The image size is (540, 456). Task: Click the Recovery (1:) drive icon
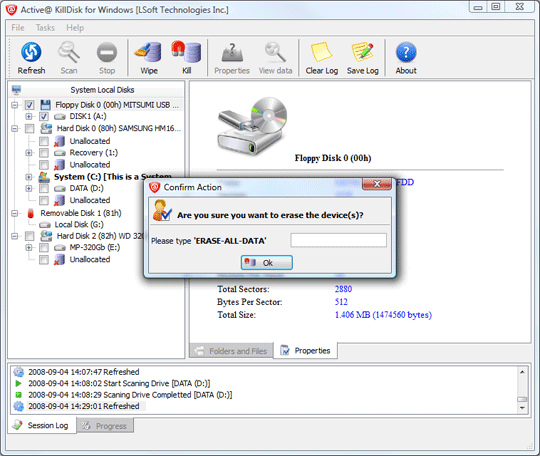click(x=60, y=153)
